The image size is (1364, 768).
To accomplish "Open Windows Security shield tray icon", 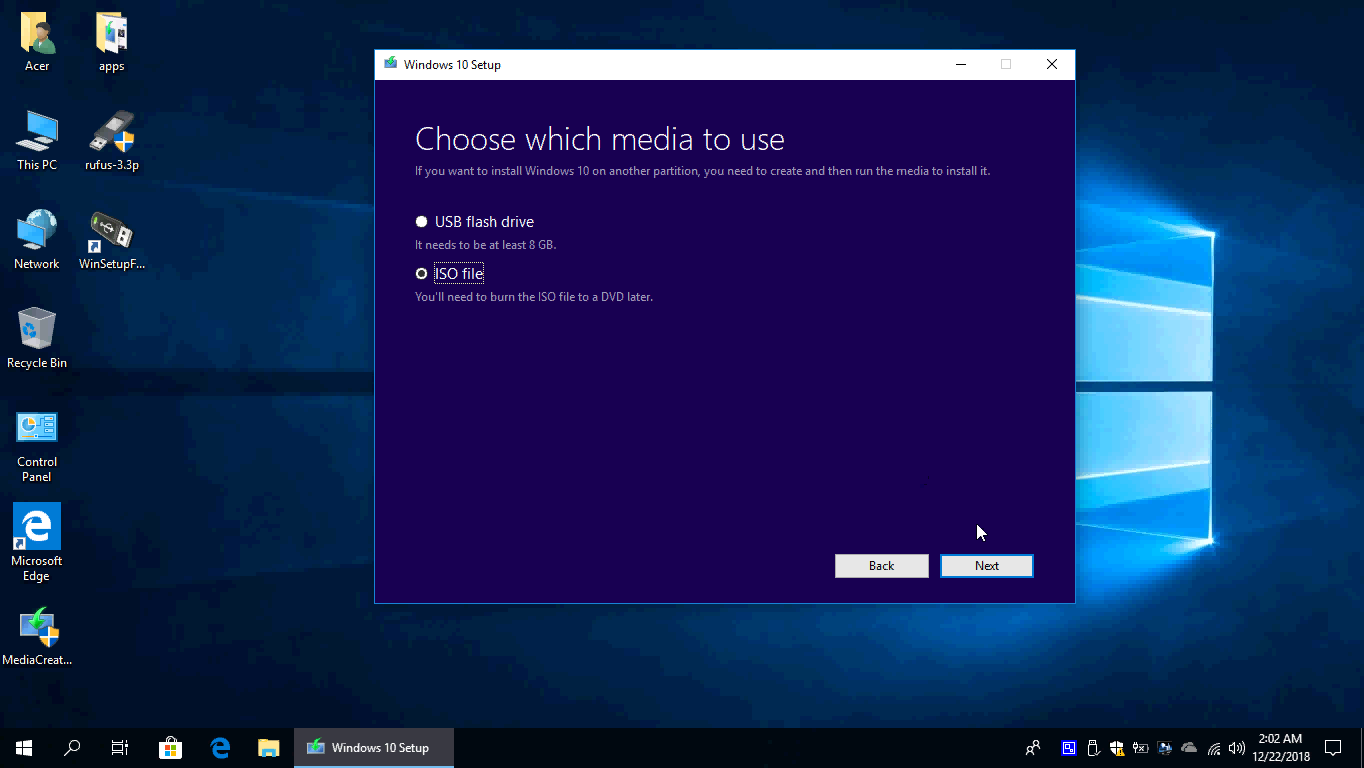I will click(1117, 748).
